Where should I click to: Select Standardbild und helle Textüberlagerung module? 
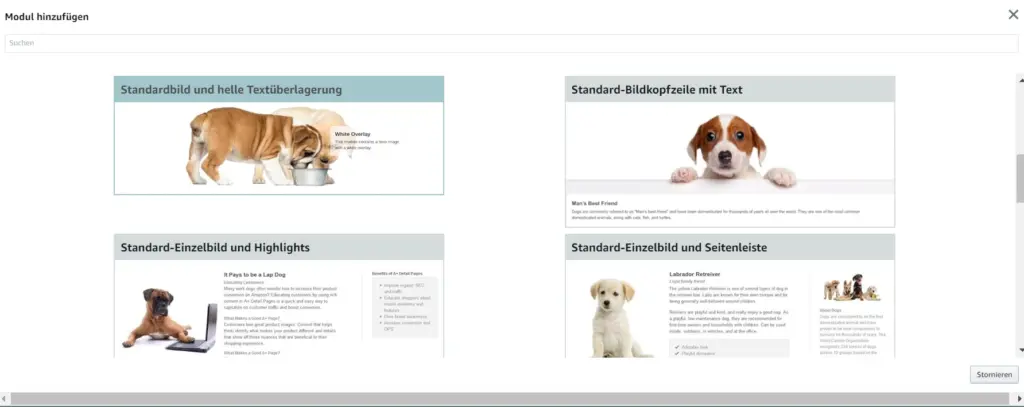click(x=279, y=135)
